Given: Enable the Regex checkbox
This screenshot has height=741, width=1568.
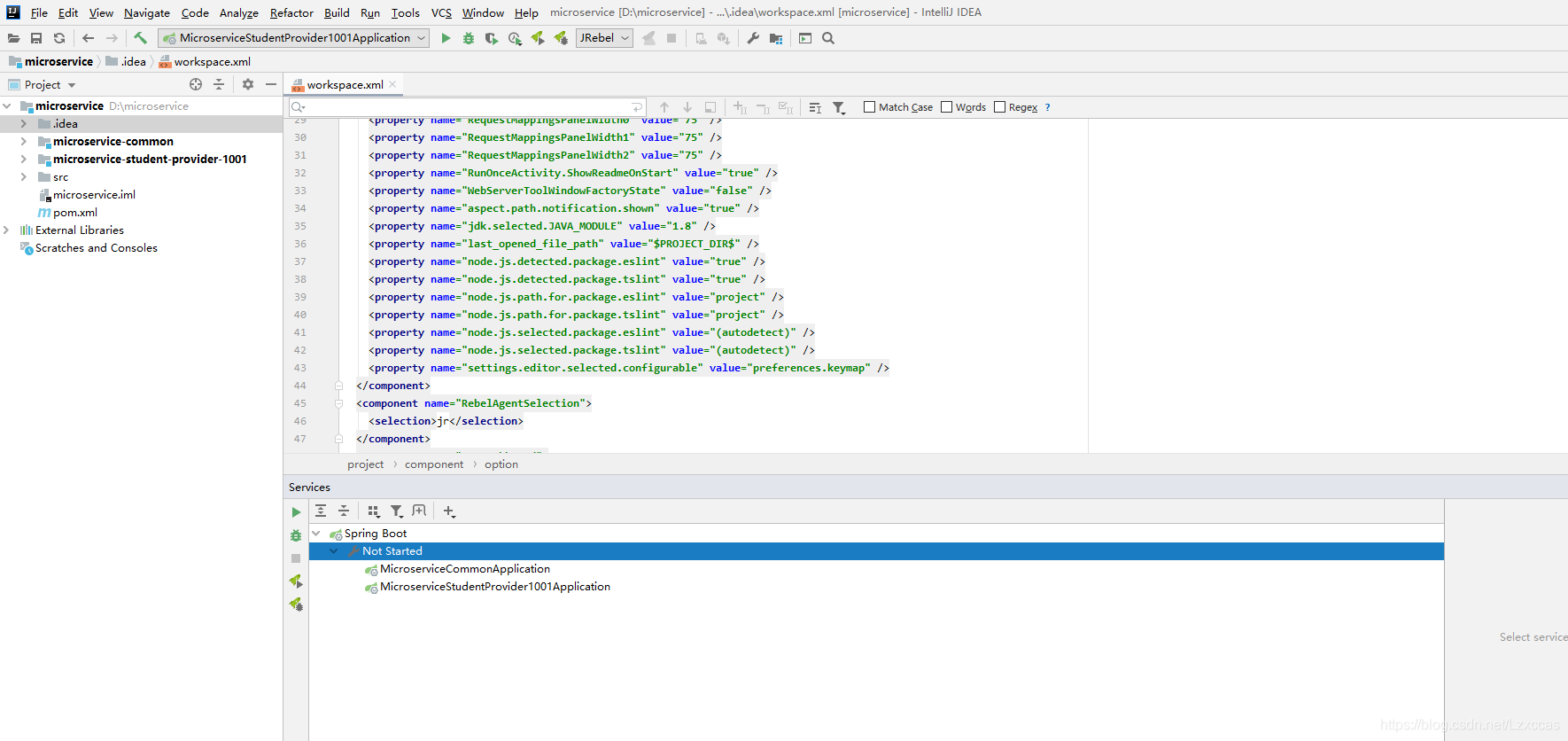Looking at the screenshot, I should point(999,107).
